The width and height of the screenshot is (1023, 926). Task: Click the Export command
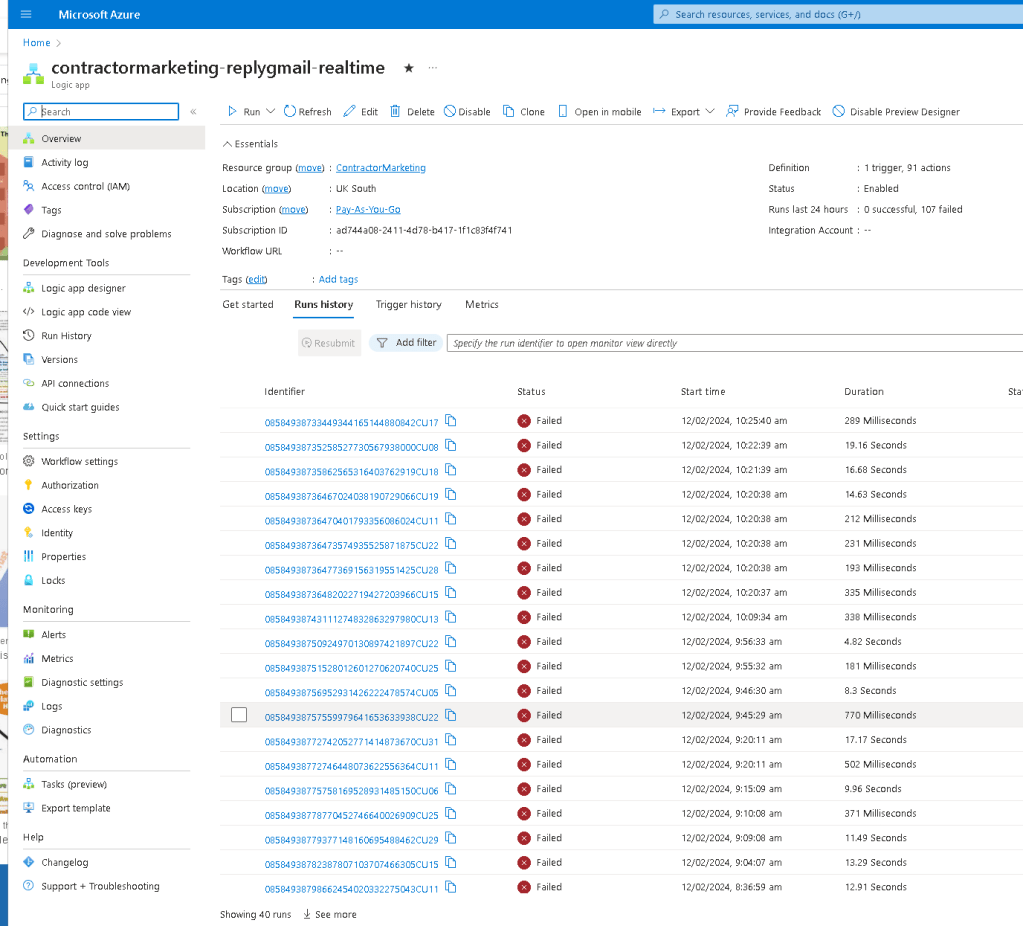677,112
